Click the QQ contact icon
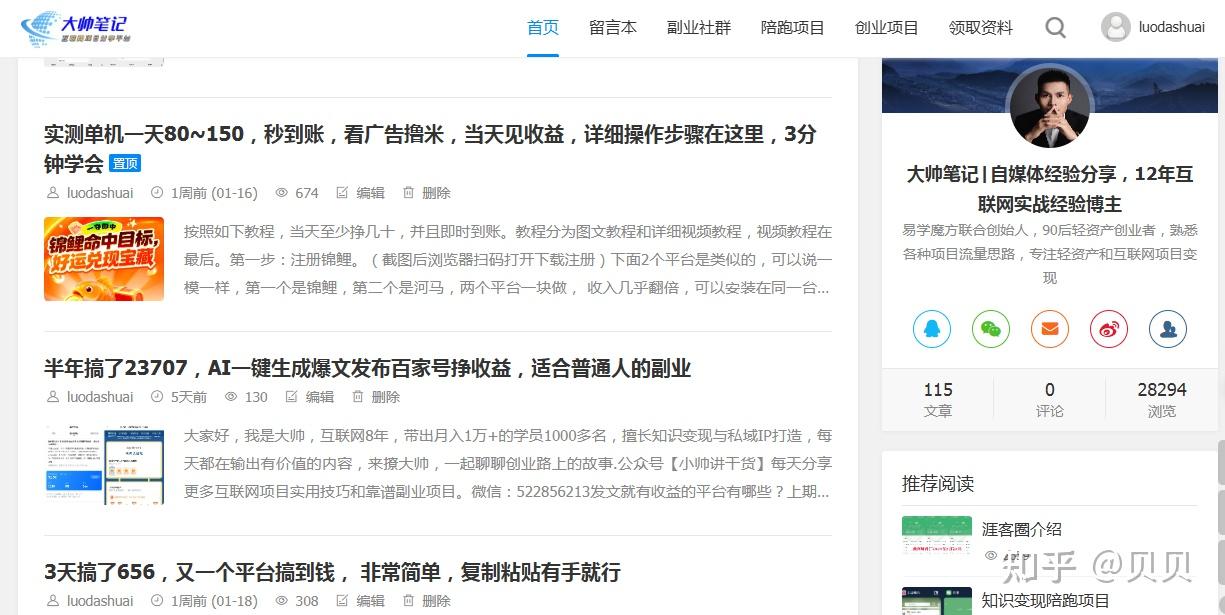 (932, 329)
